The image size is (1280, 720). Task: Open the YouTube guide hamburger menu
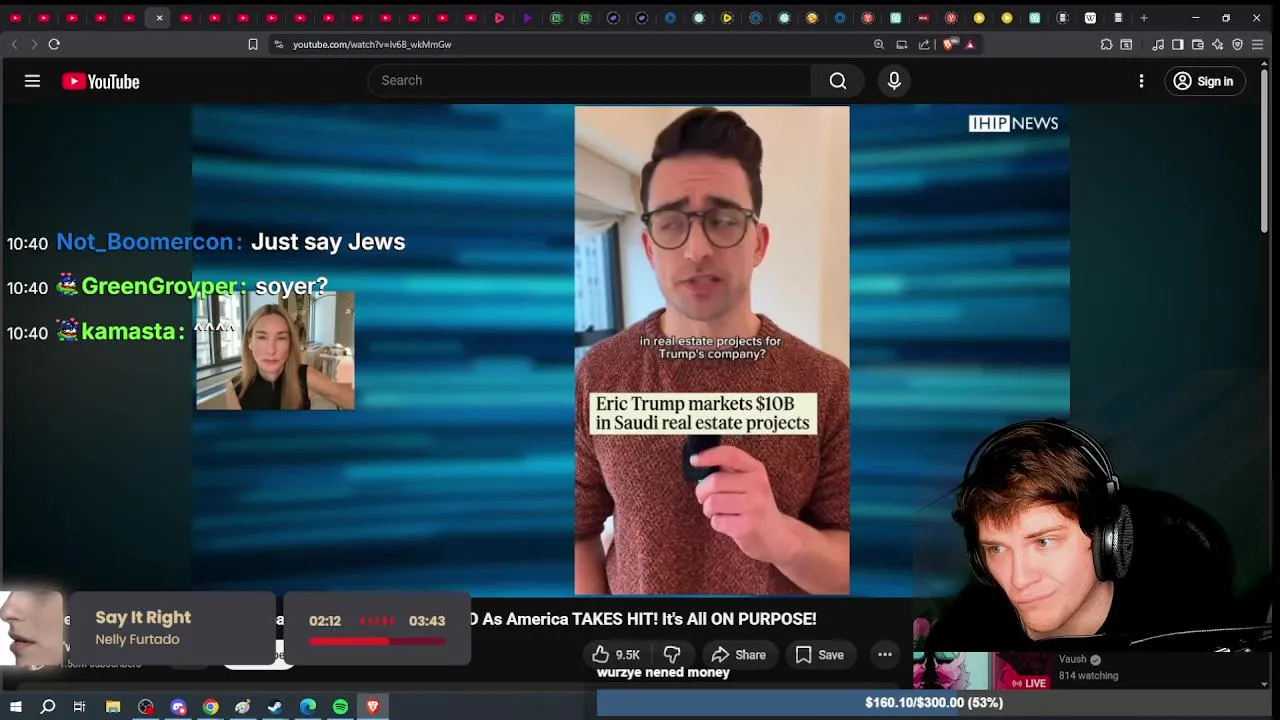click(32, 81)
